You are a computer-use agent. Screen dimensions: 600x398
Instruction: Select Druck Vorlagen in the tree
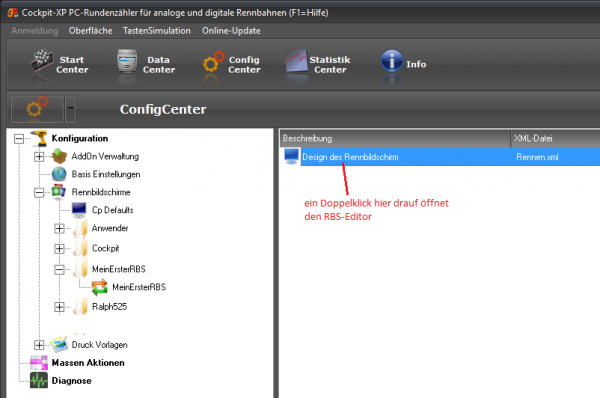[99, 344]
